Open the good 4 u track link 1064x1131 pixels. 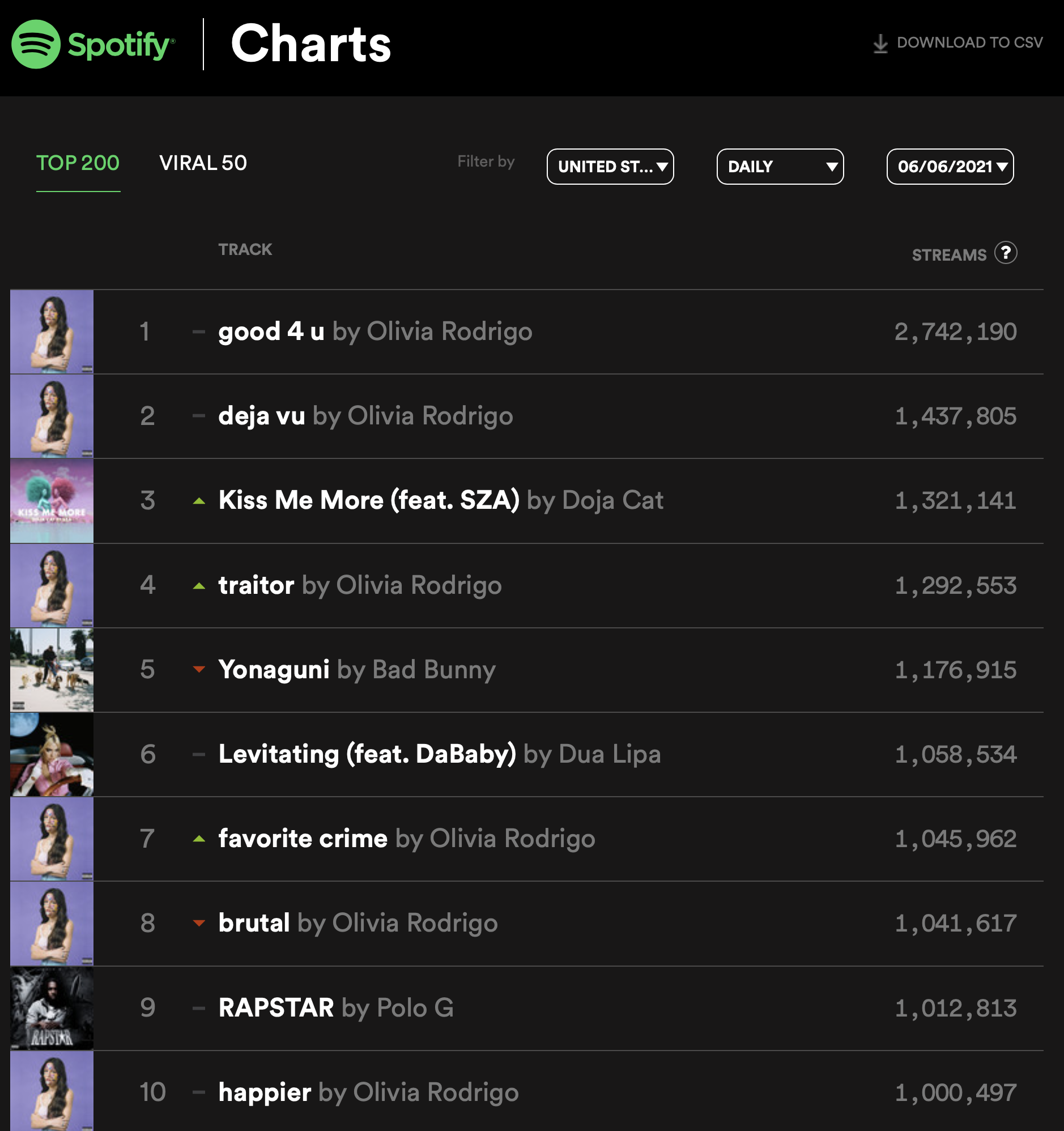click(x=271, y=331)
